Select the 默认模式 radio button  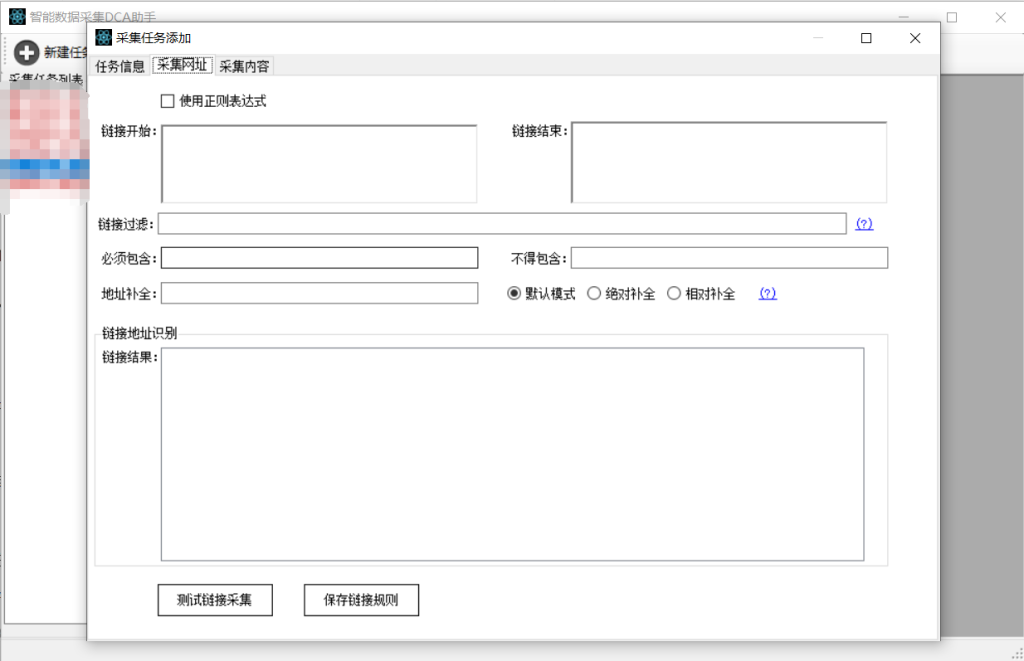coord(514,294)
